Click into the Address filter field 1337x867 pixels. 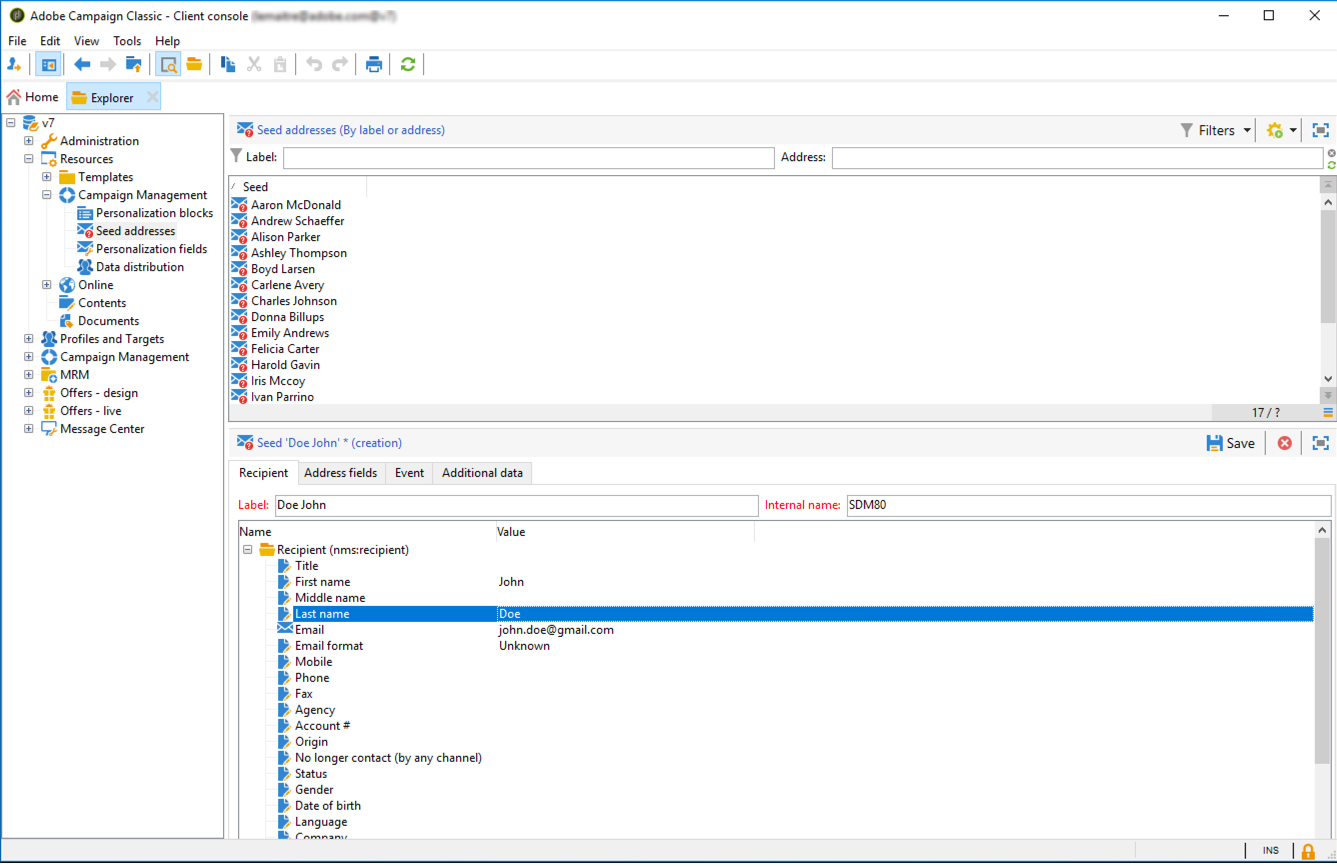click(1078, 158)
